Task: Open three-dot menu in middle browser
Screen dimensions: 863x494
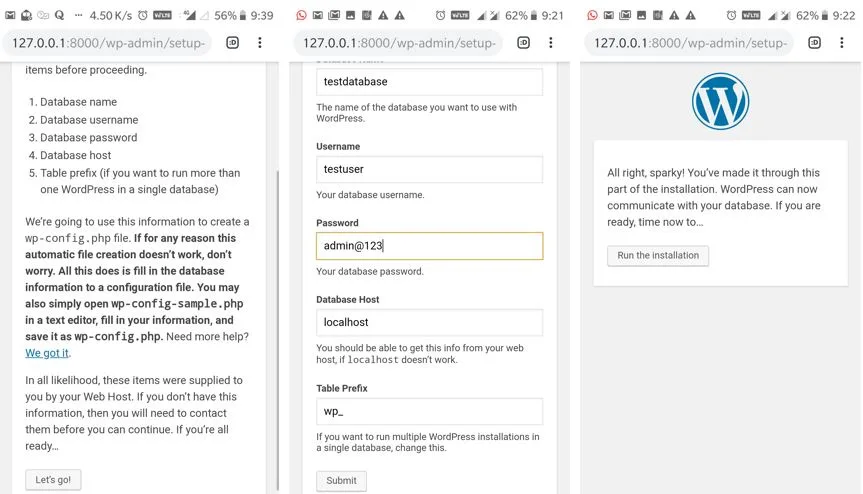Action: pyautogui.click(x=550, y=43)
